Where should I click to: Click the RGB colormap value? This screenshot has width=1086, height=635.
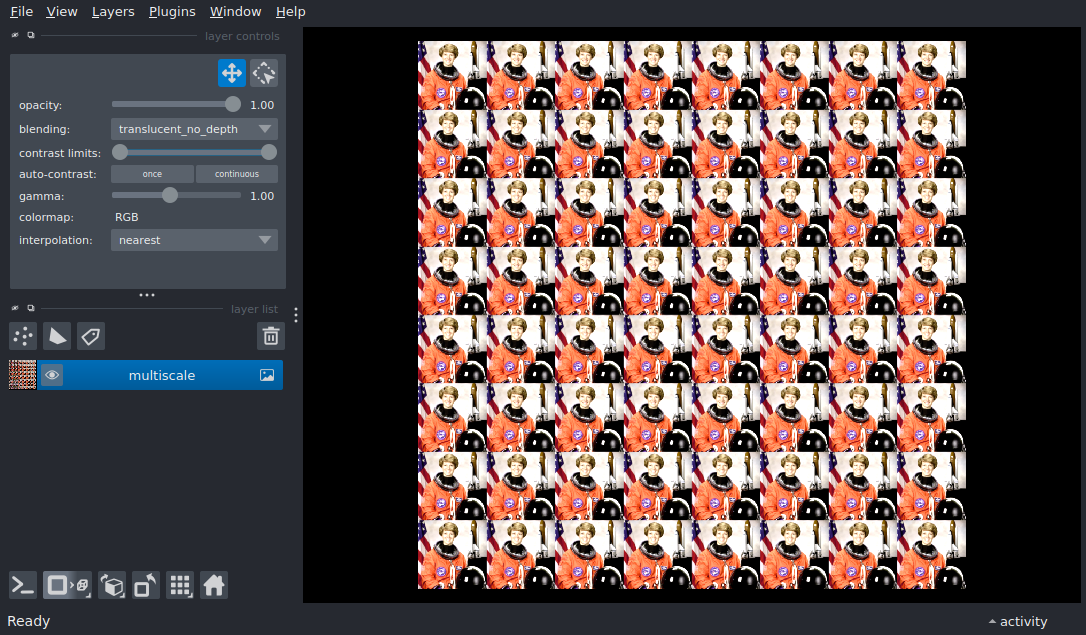click(127, 217)
